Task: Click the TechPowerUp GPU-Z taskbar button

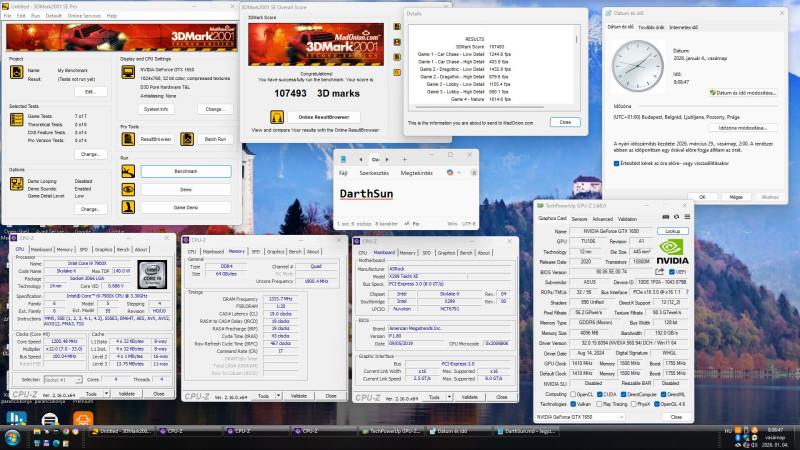Action: click(x=391, y=432)
